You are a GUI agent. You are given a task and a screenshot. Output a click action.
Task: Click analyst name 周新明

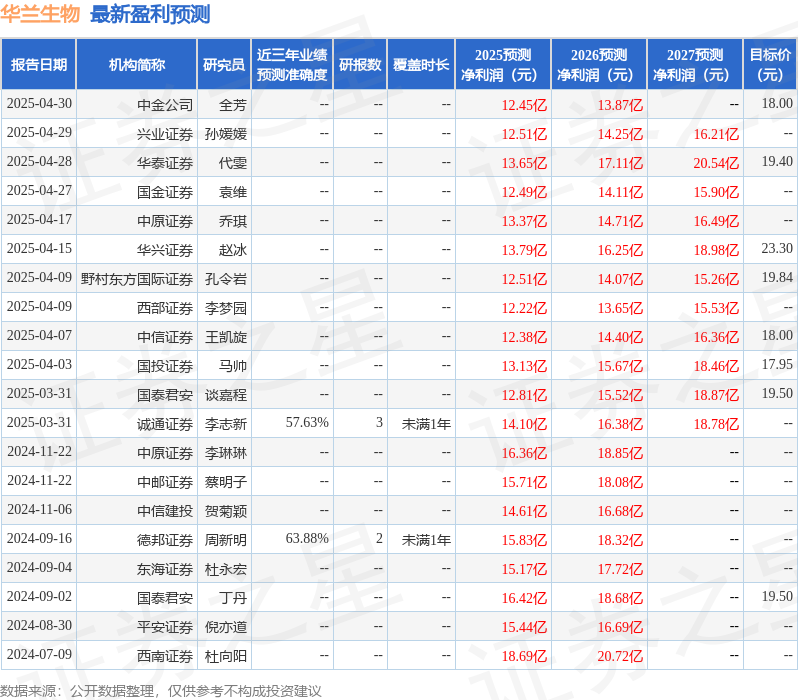(x=225, y=540)
